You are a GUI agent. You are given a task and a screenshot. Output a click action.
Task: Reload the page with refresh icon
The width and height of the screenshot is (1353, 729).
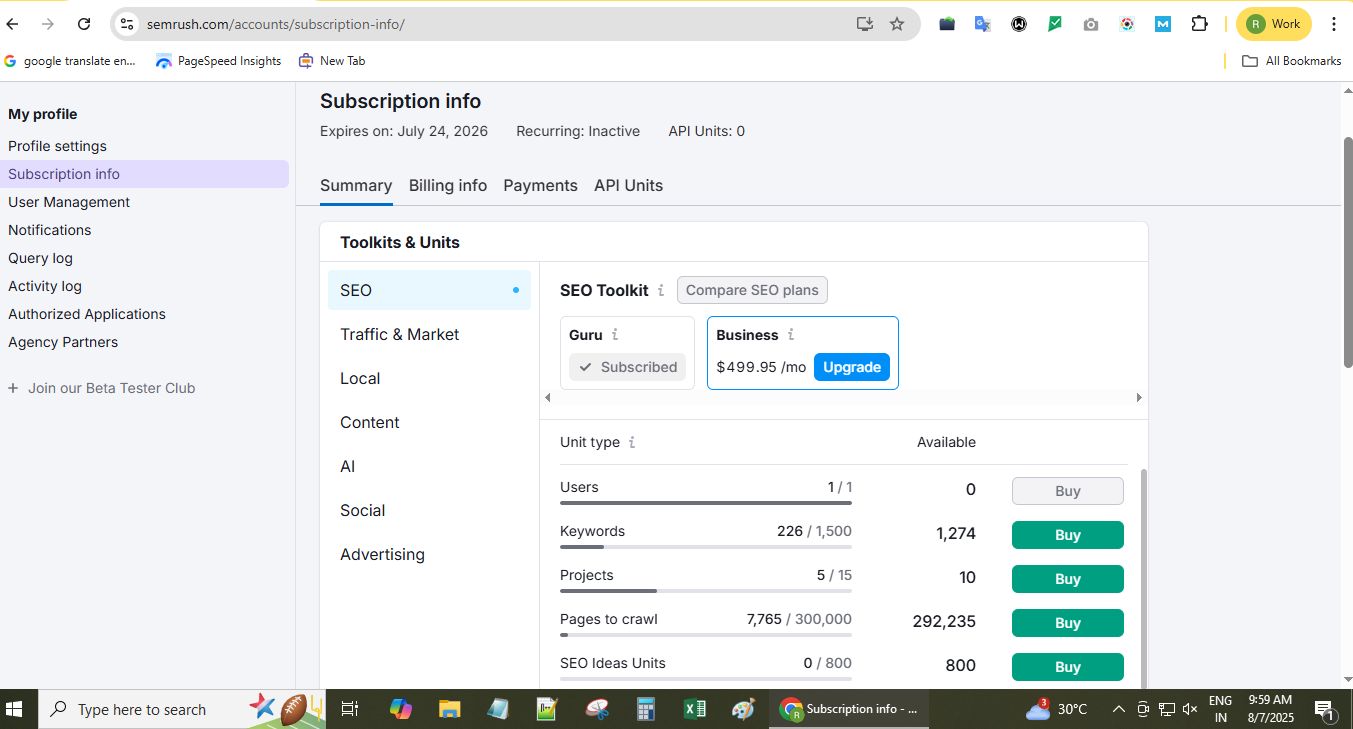click(84, 24)
